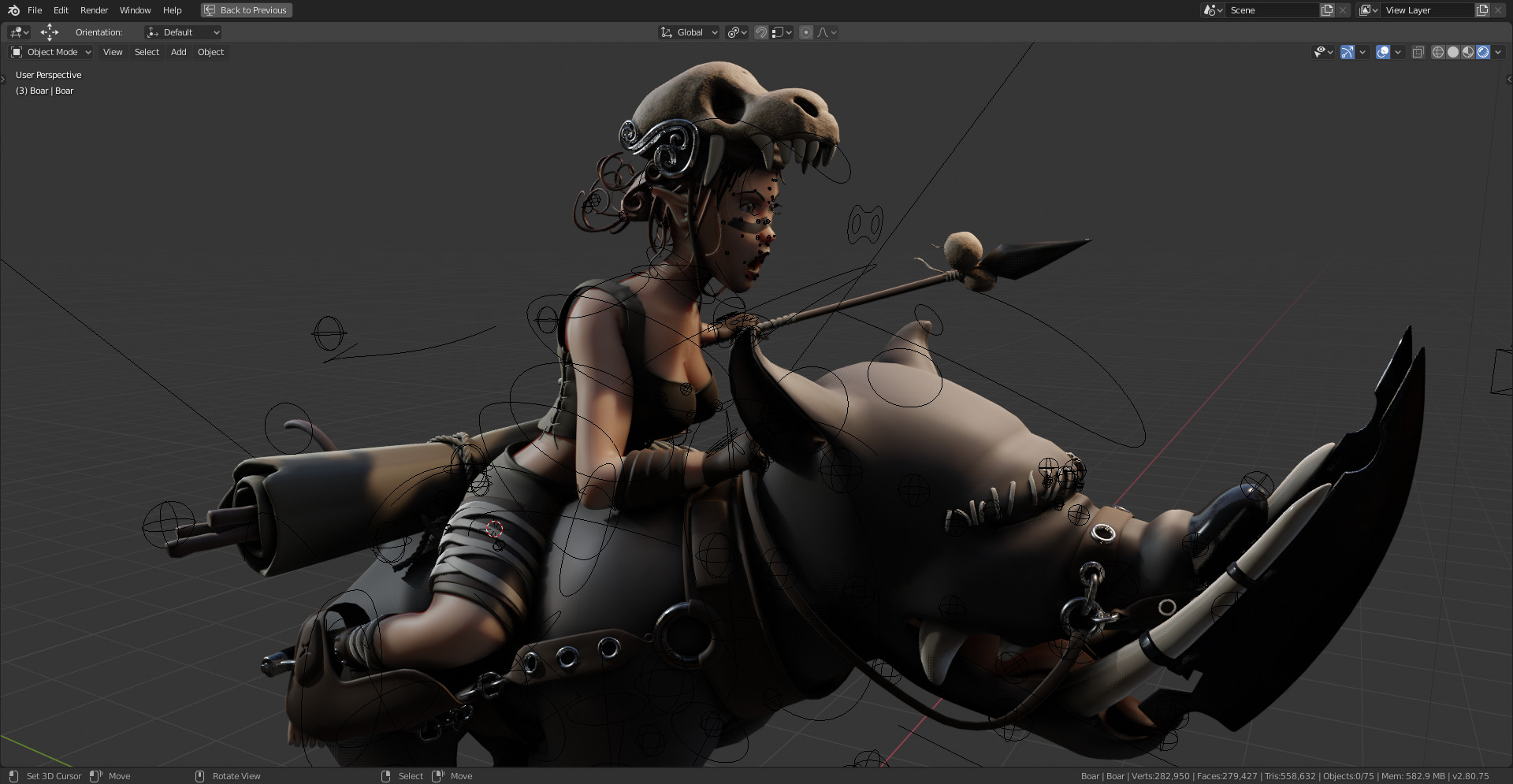The height and width of the screenshot is (784, 1513).
Task: Click the Back to Previous button
Action: click(247, 10)
